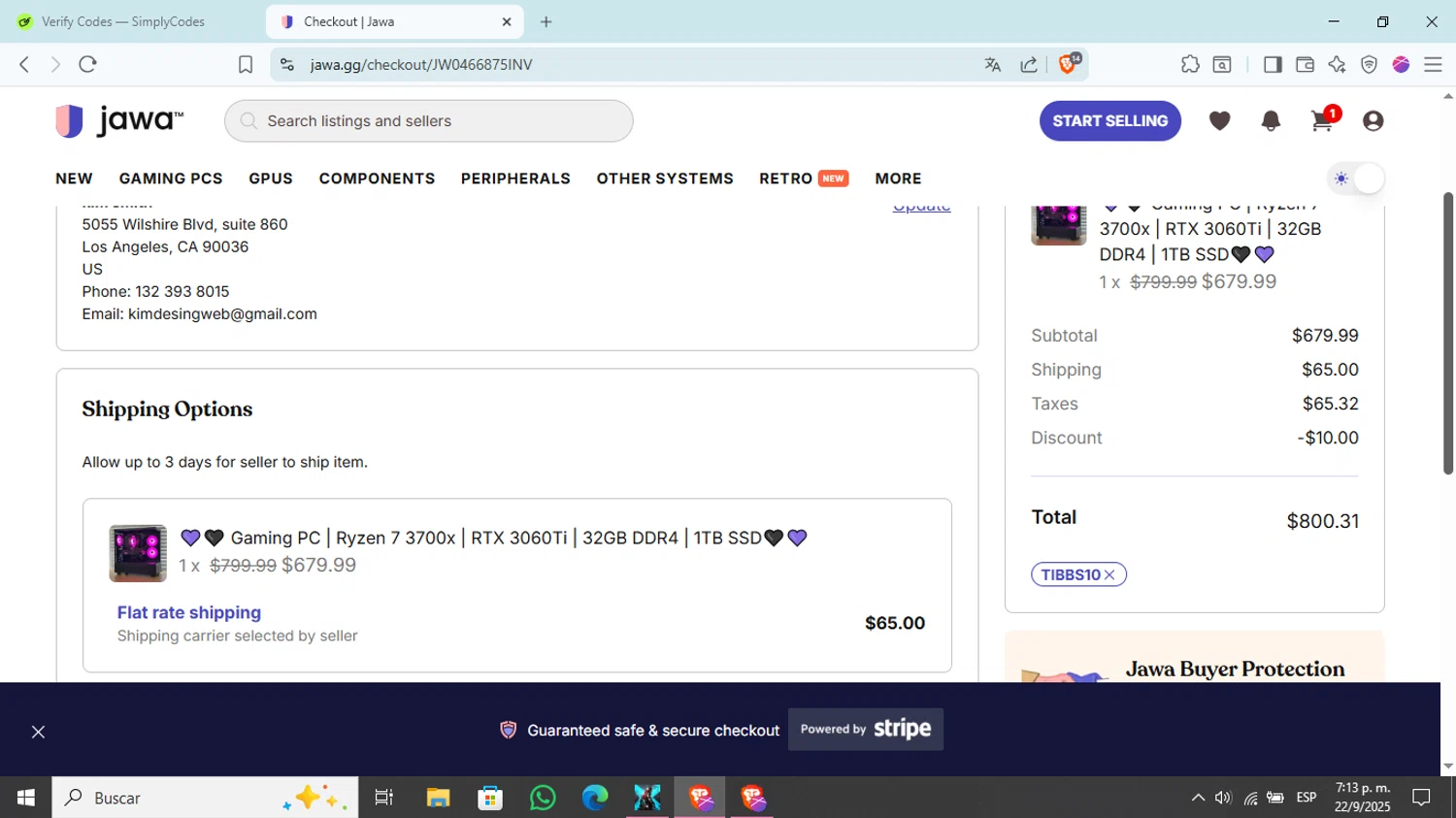Click the address bar URL
1456x818 pixels.
click(x=421, y=64)
